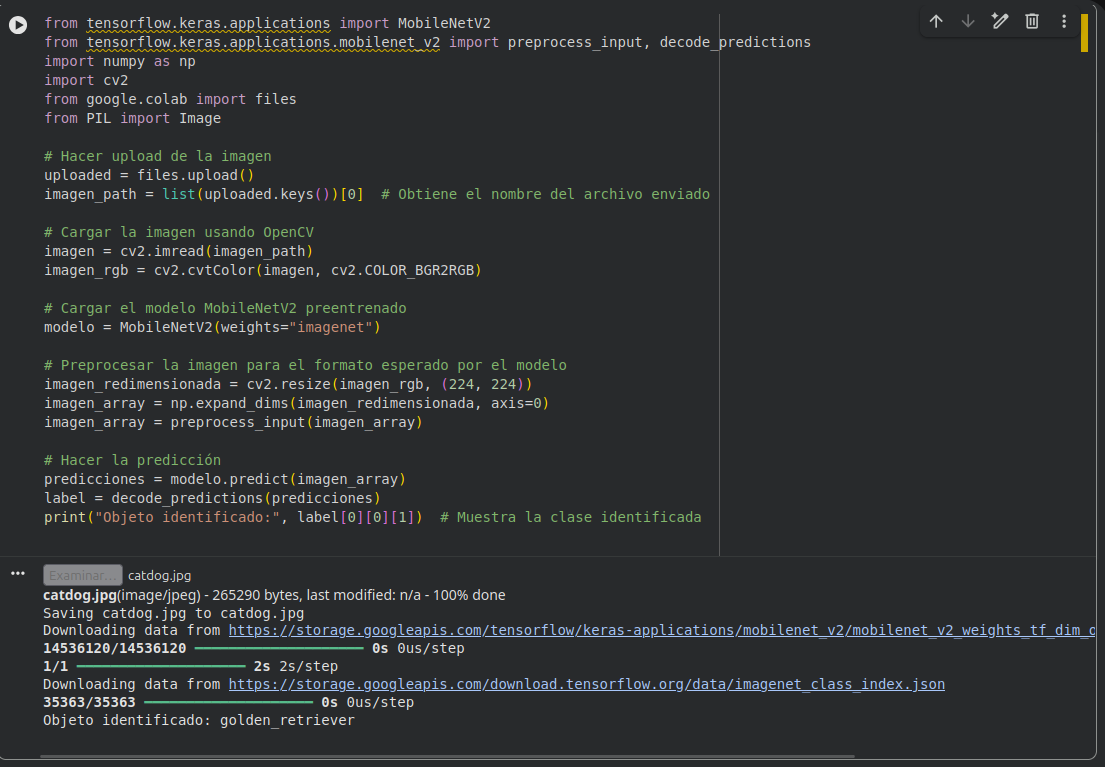Click '# Cargar el modelo MobileNetV2 preentrenado' comment
Image resolution: width=1105 pixels, height=767 pixels.
[226, 309]
